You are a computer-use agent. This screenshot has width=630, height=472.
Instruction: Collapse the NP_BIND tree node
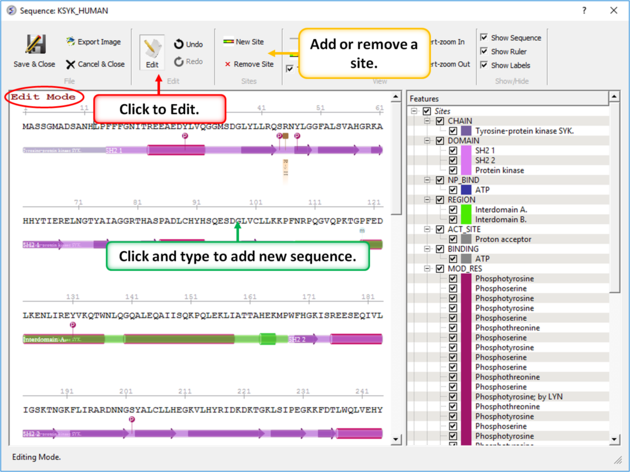click(428, 180)
